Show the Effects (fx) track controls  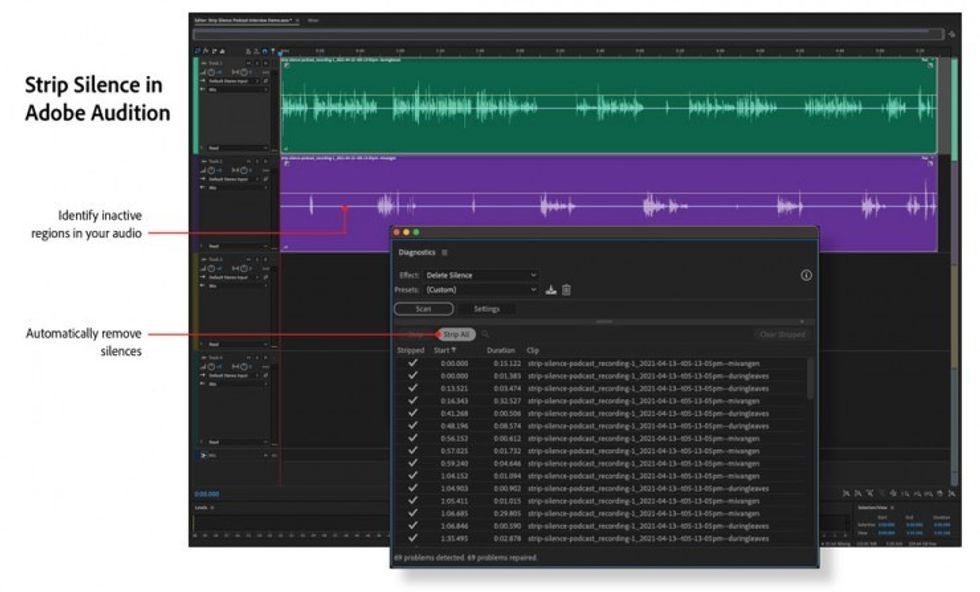tap(206, 51)
